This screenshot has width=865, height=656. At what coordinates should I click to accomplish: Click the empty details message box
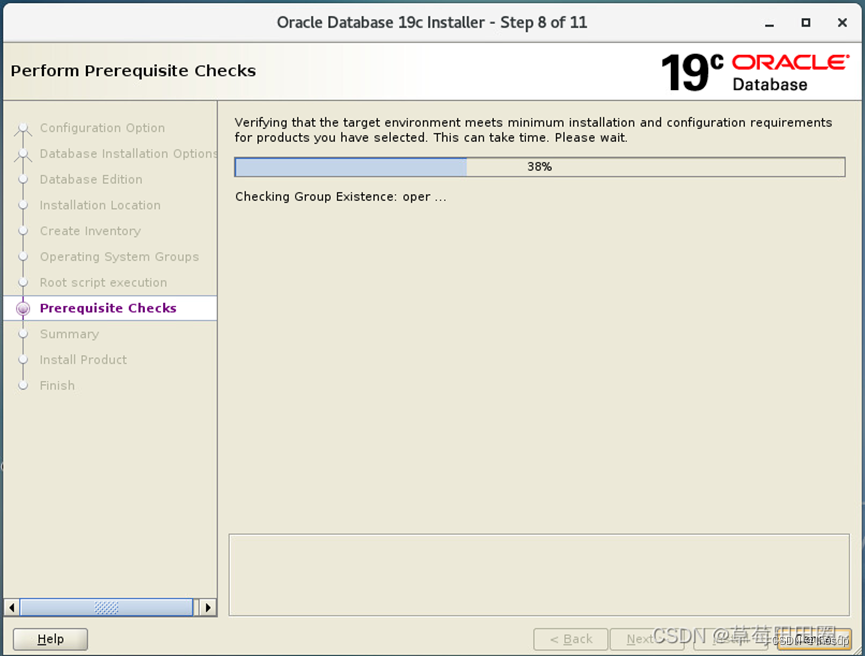tap(539, 574)
